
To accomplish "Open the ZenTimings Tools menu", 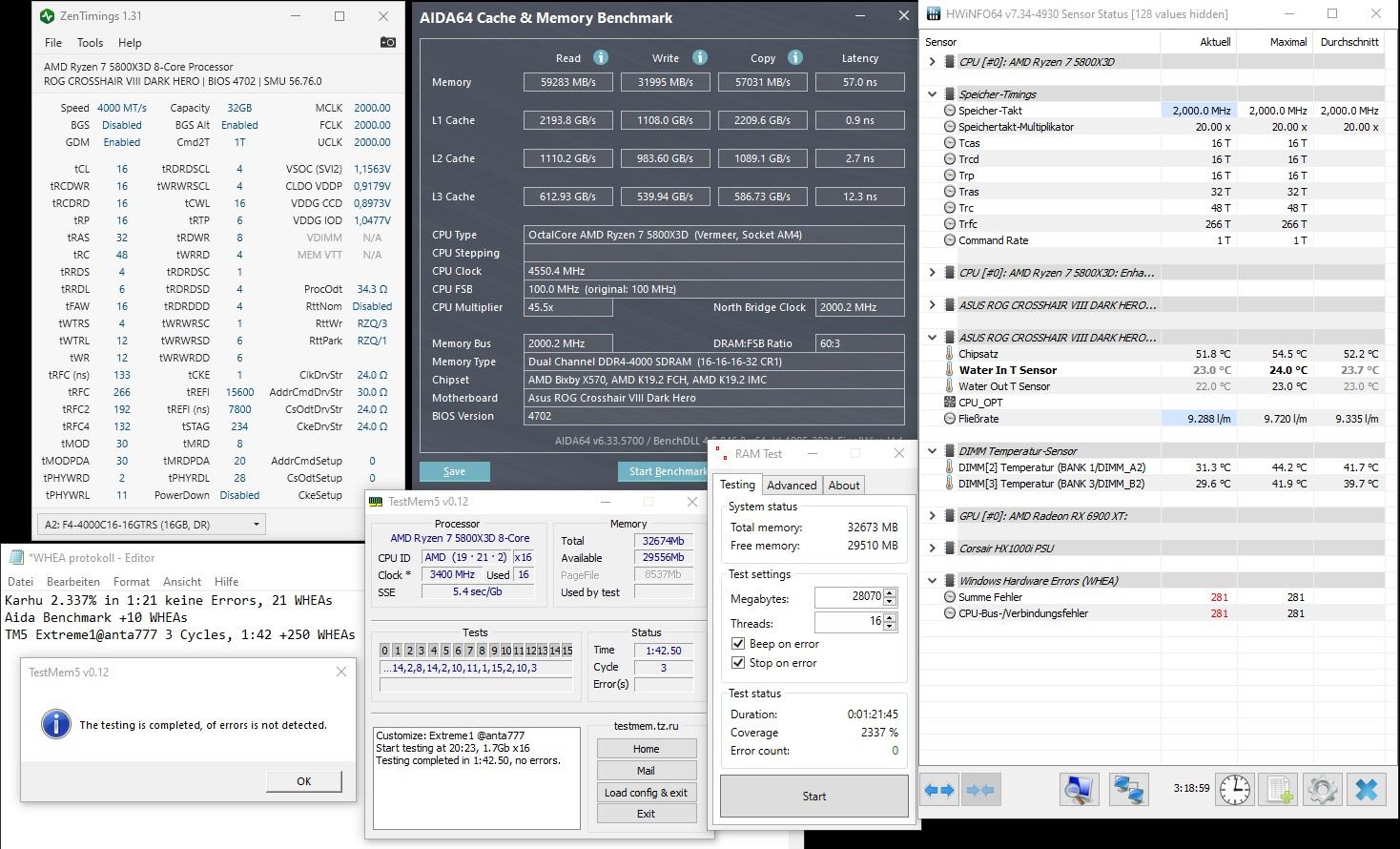I will pyautogui.click(x=90, y=43).
